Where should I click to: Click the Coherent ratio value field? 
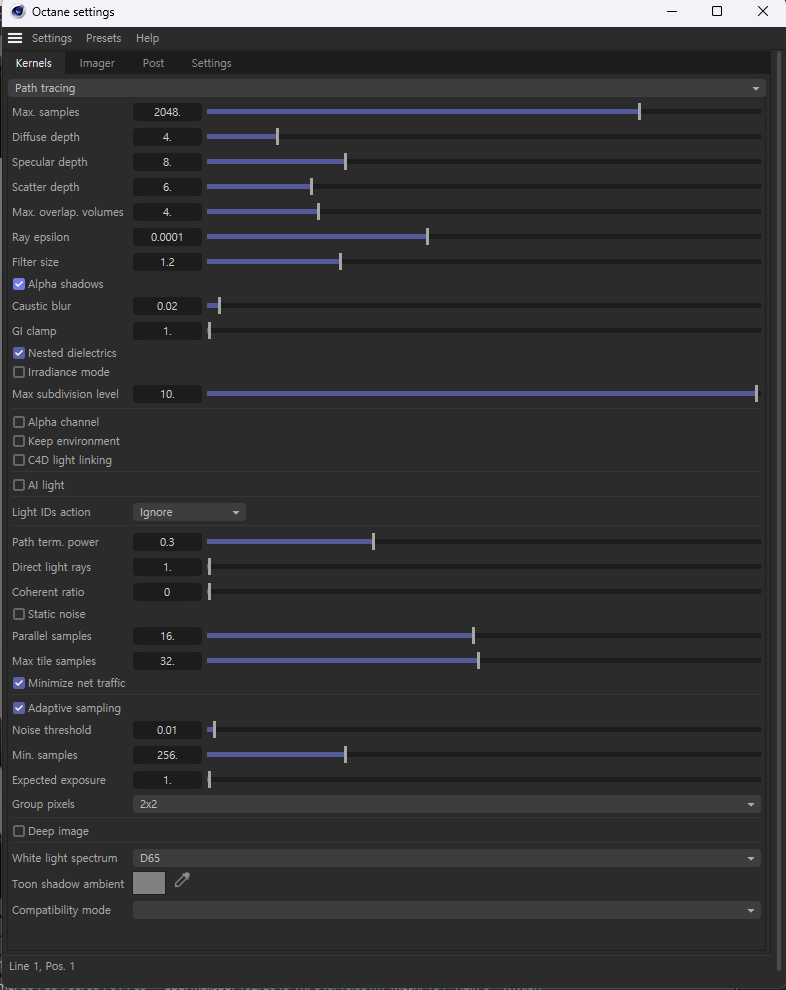pyautogui.click(x=167, y=592)
